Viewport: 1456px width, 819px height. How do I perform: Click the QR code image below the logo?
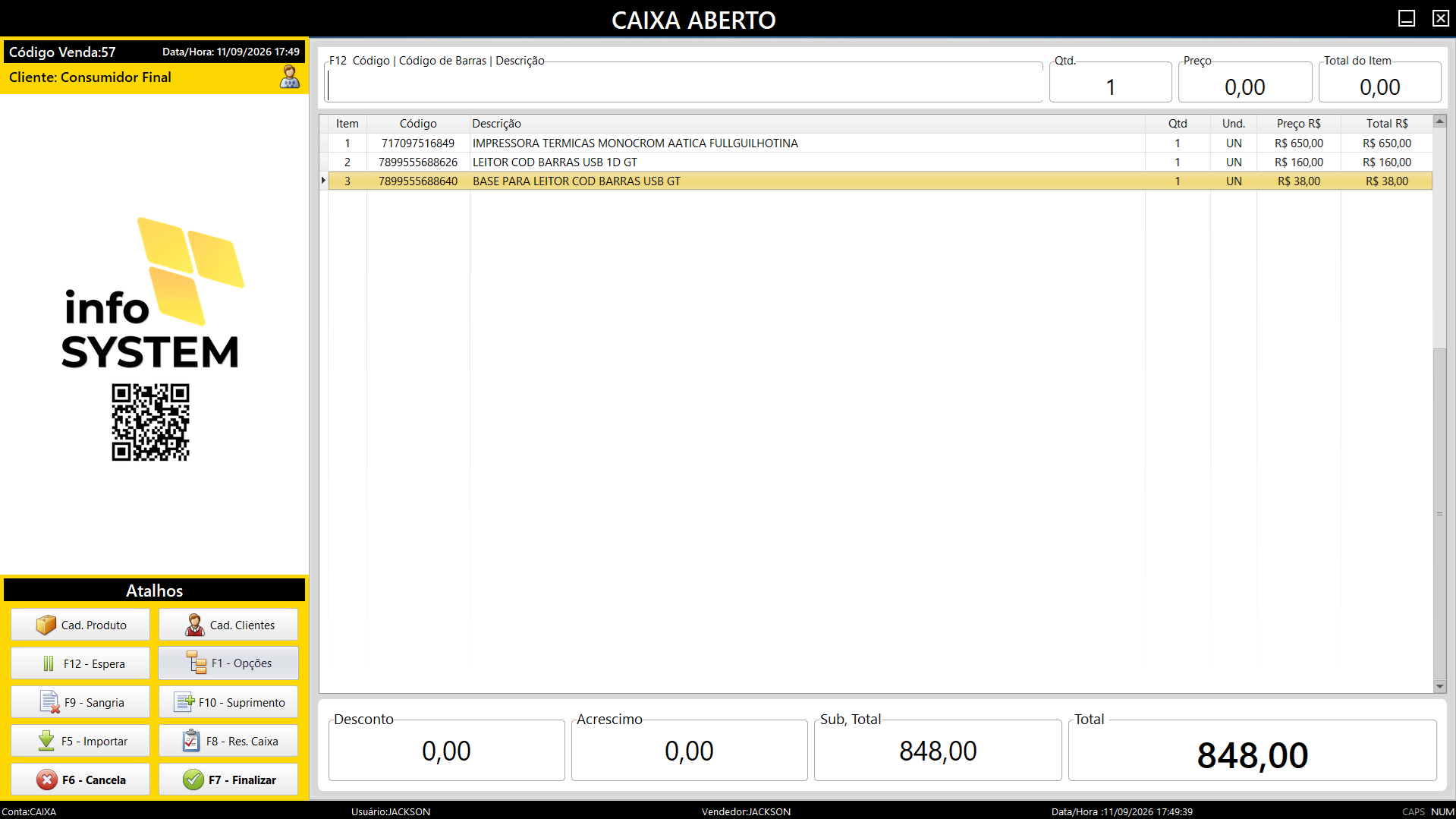click(x=150, y=422)
